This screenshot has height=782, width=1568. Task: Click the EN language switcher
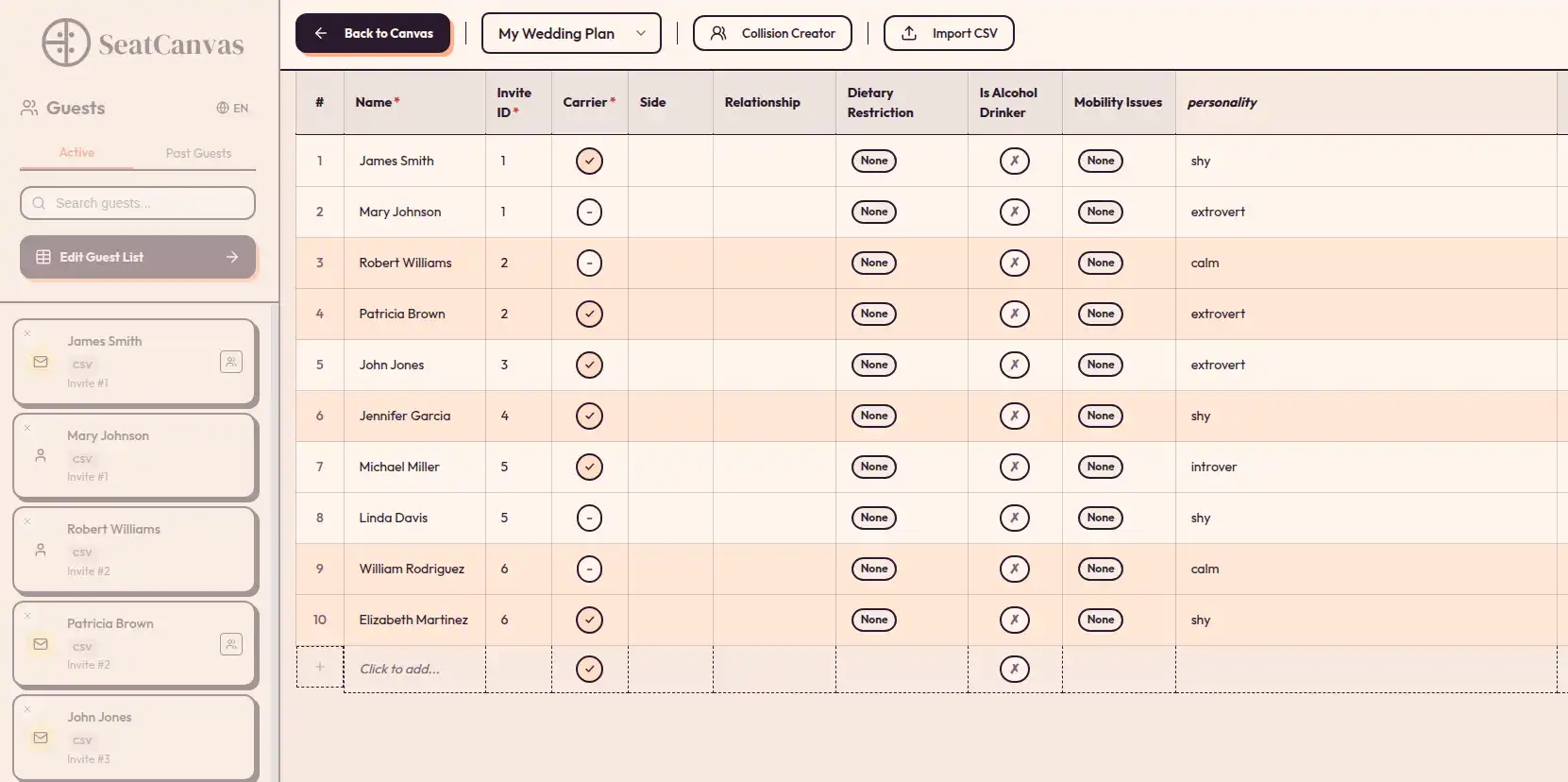[x=232, y=108]
